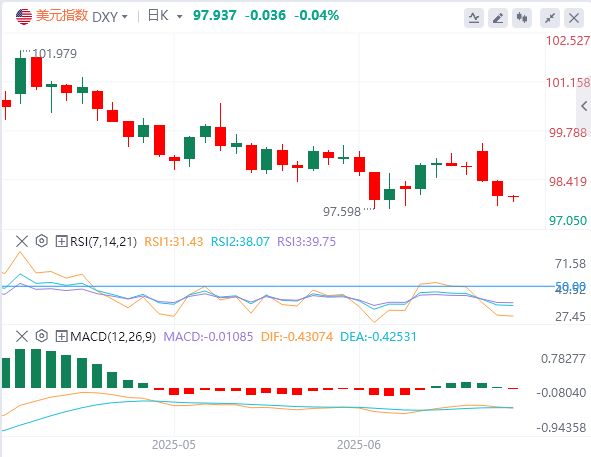Remove the MACD indicator with X
Screen dimensions: 591x457
(x=22, y=336)
